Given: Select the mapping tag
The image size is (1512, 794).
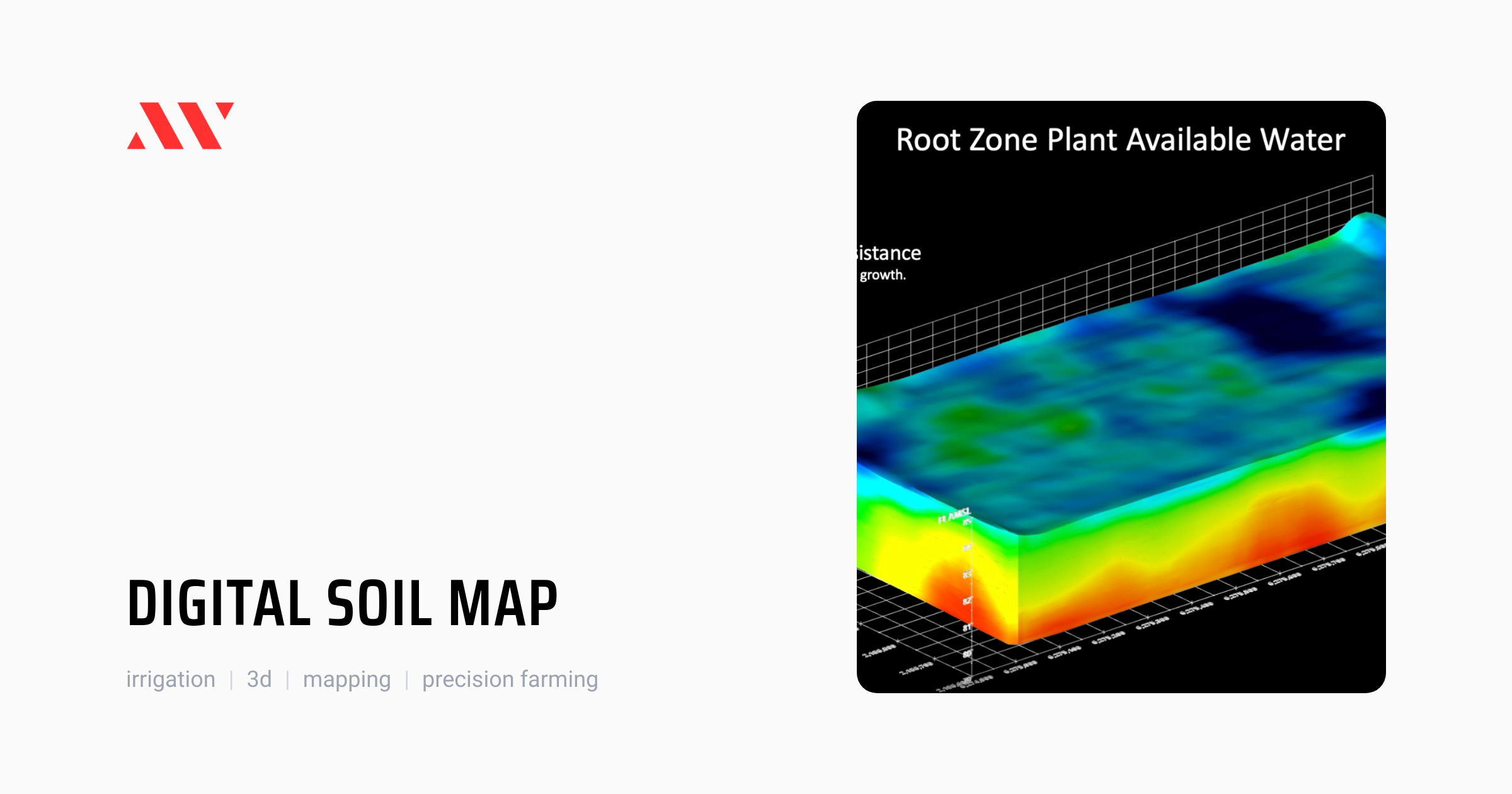Looking at the screenshot, I should click(346, 680).
